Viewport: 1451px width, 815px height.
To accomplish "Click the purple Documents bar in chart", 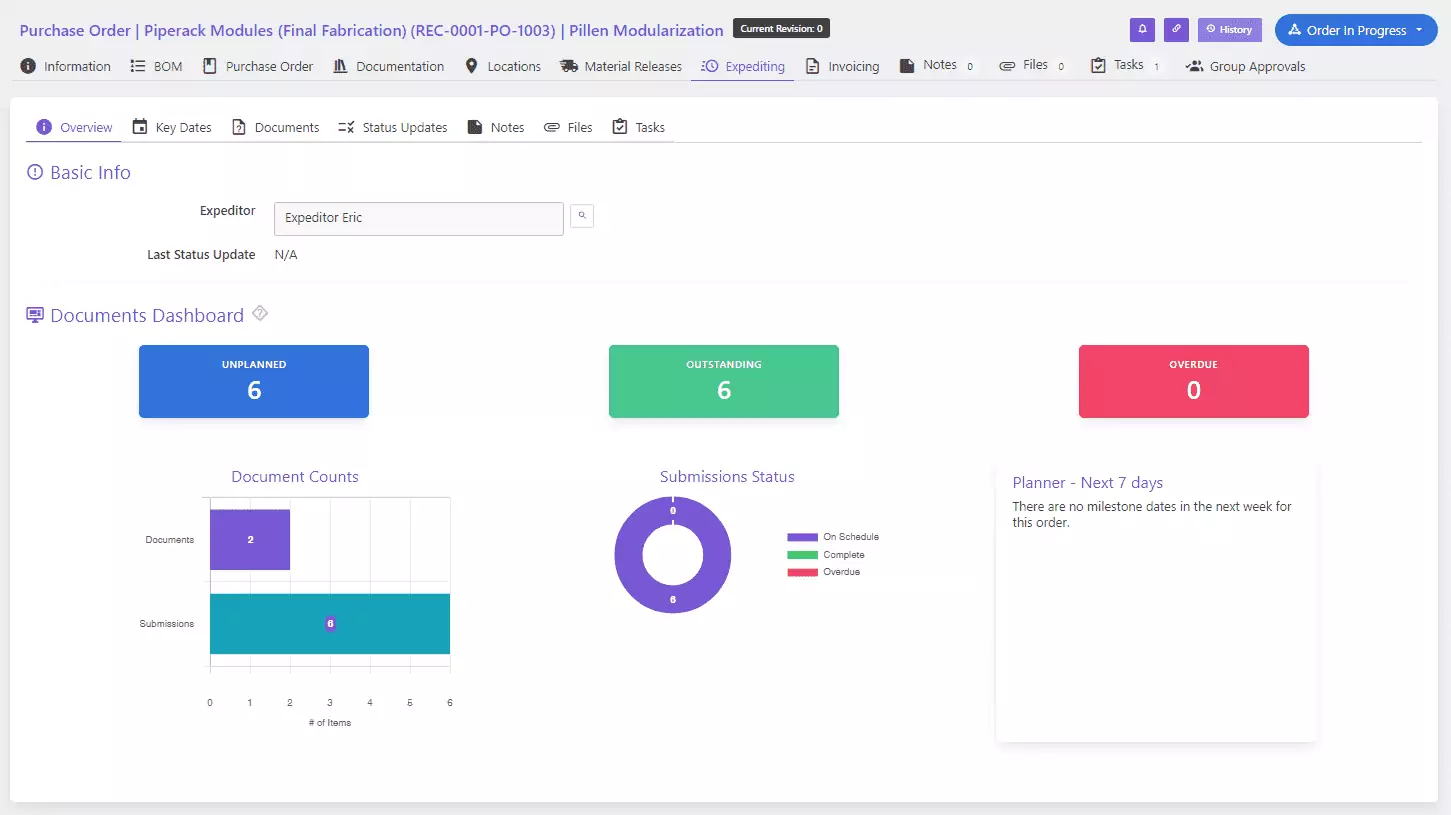I will [250, 540].
